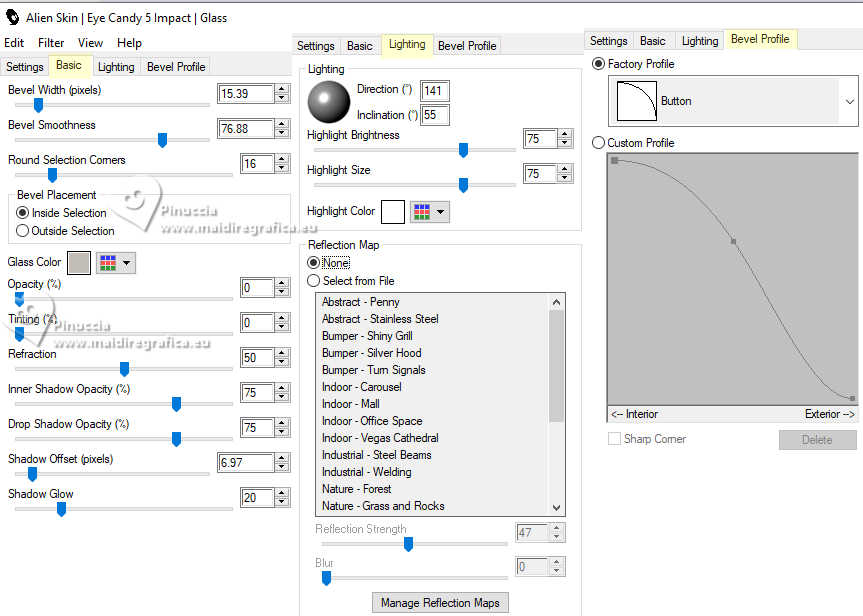Open Highlight Color dropdown arrow

(x=440, y=212)
